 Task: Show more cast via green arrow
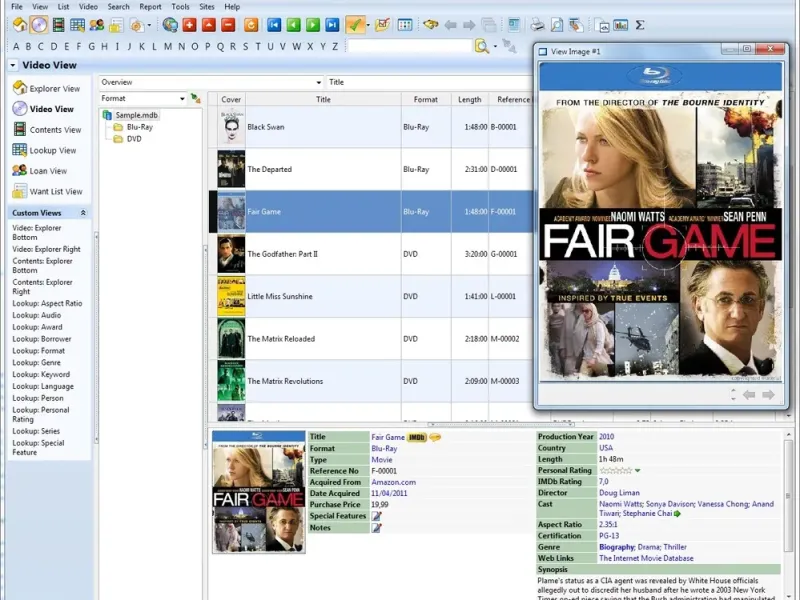click(x=678, y=514)
